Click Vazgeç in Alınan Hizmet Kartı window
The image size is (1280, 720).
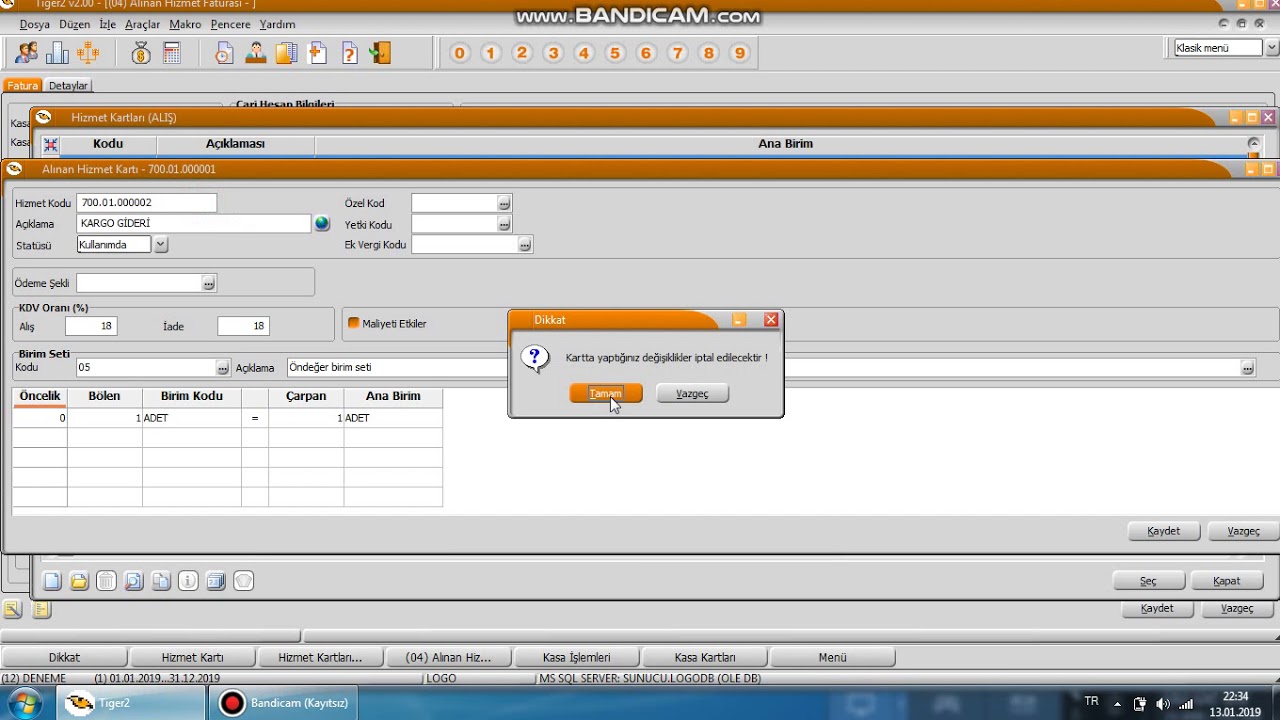[x=1244, y=531]
